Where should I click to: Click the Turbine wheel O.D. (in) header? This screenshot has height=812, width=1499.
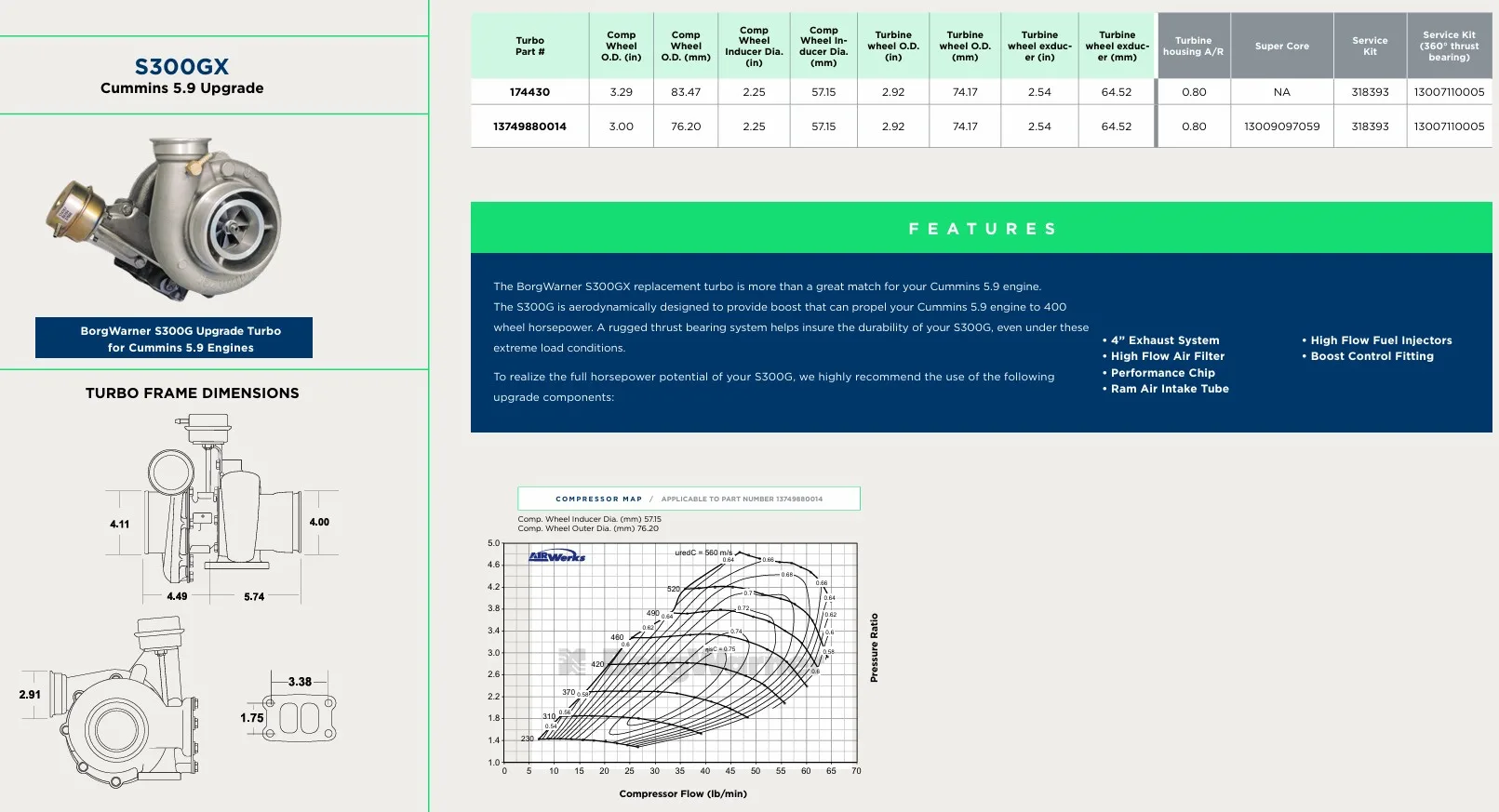[x=893, y=47]
